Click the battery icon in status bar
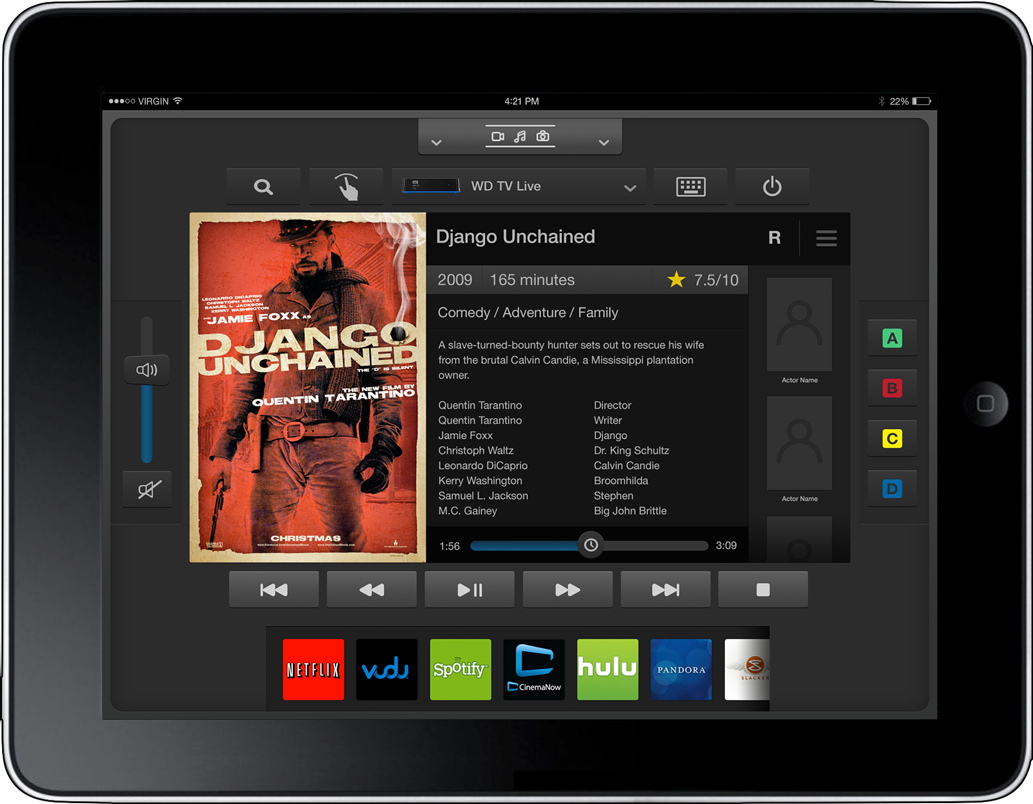Image resolution: width=1033 pixels, height=804 pixels. [x=922, y=101]
